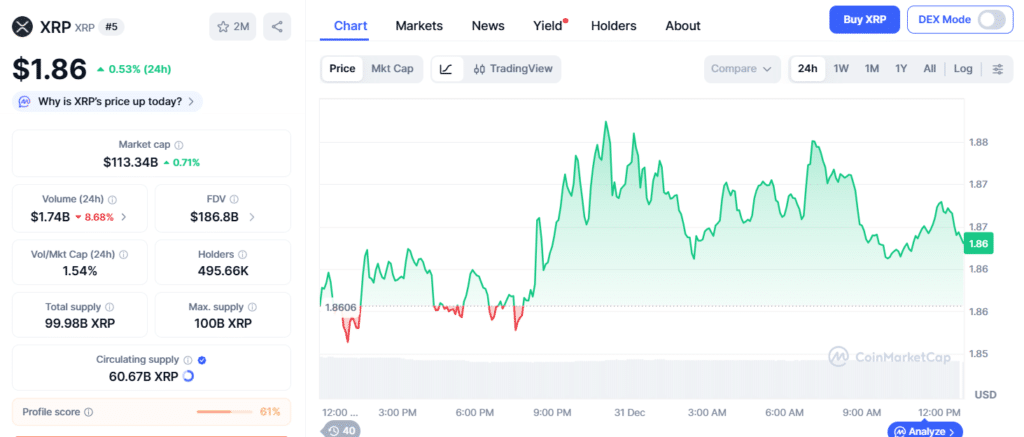This screenshot has width=1024, height=437.
Task: Open the share icon button
Action: coord(278,27)
